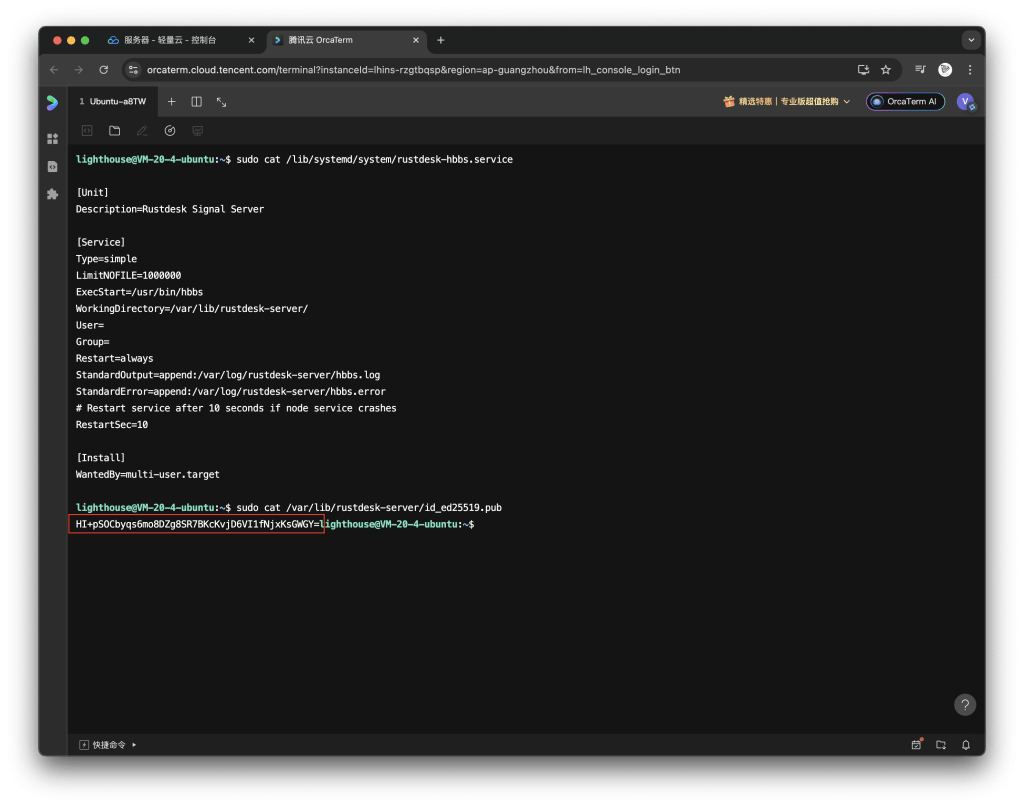Open the task calendar icon in status bar
1024x807 pixels.
click(x=916, y=745)
